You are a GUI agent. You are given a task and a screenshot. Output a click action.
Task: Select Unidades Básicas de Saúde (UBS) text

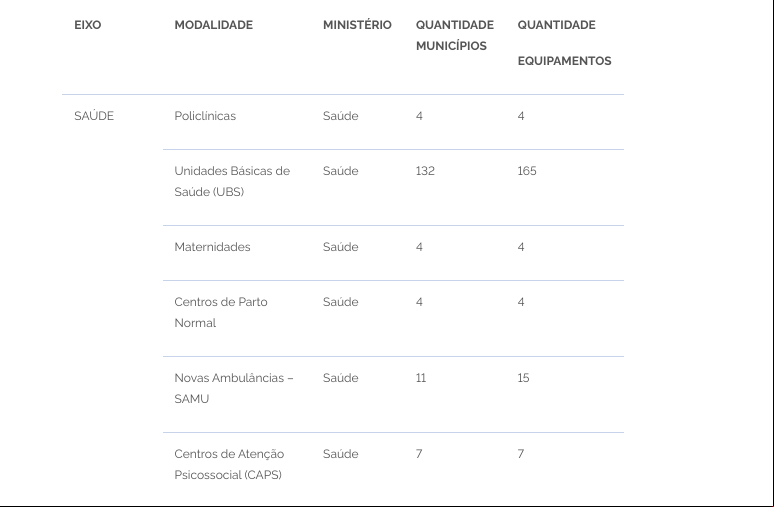tap(232, 181)
